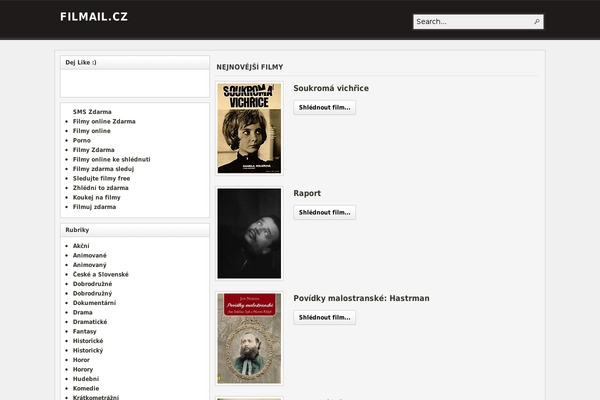The height and width of the screenshot is (400, 600).
Task: Select the Dokumentární category
Action: coord(94,303)
